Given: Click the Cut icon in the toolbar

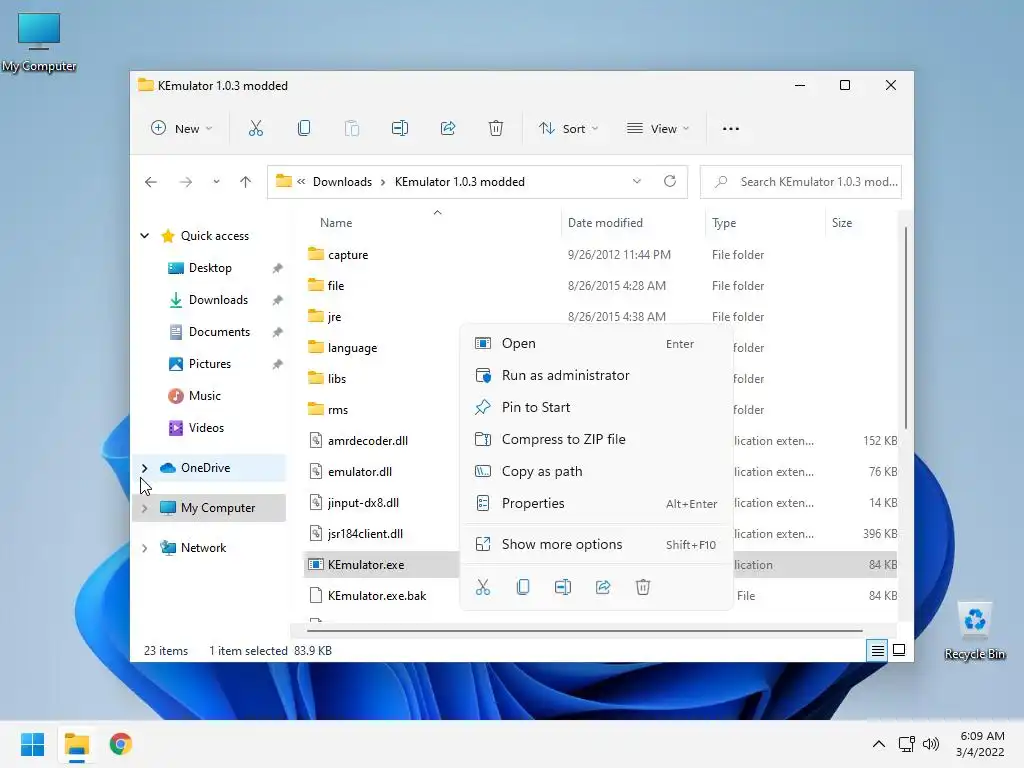Looking at the screenshot, I should click(255, 129).
